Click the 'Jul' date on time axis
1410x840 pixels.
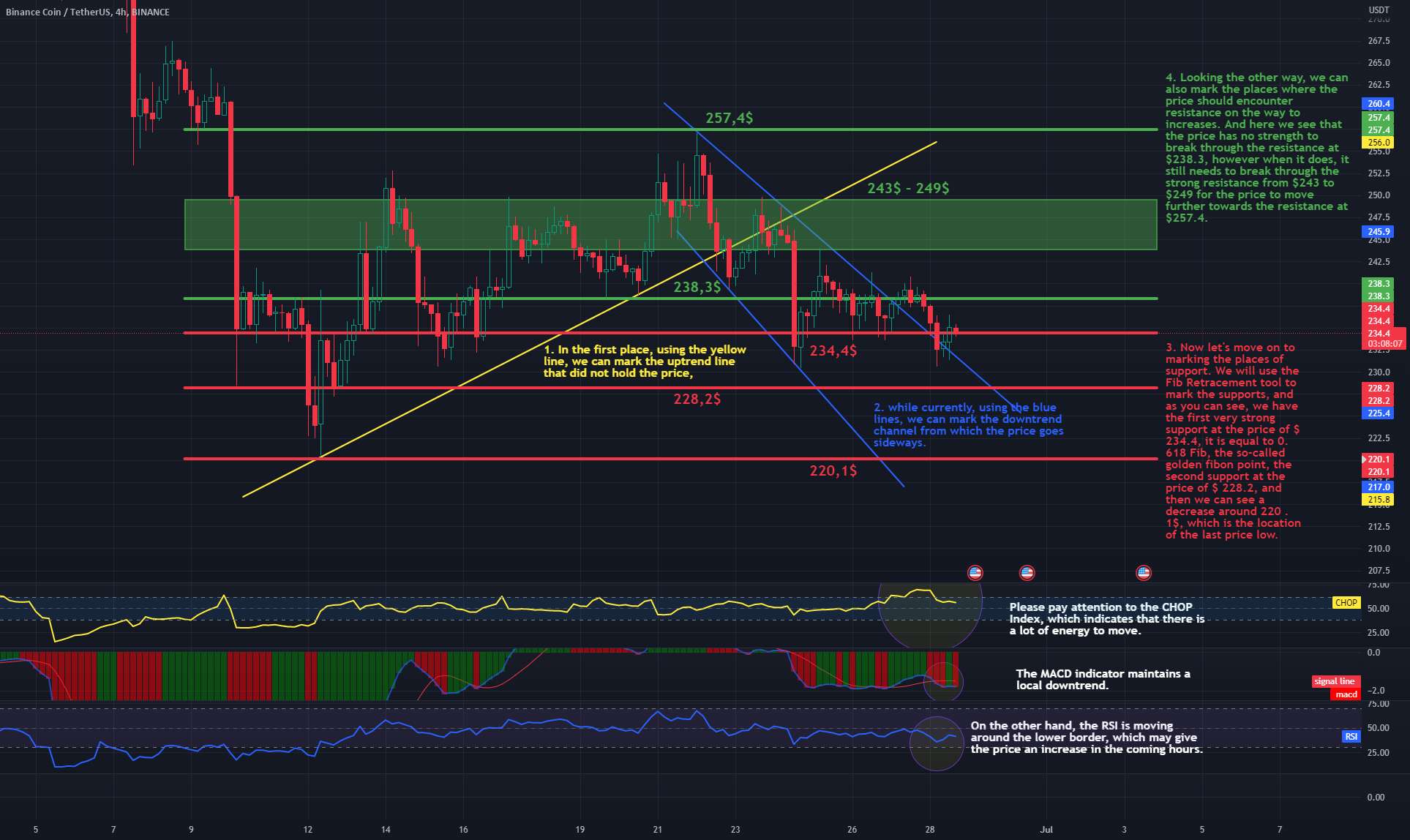[x=1046, y=830]
